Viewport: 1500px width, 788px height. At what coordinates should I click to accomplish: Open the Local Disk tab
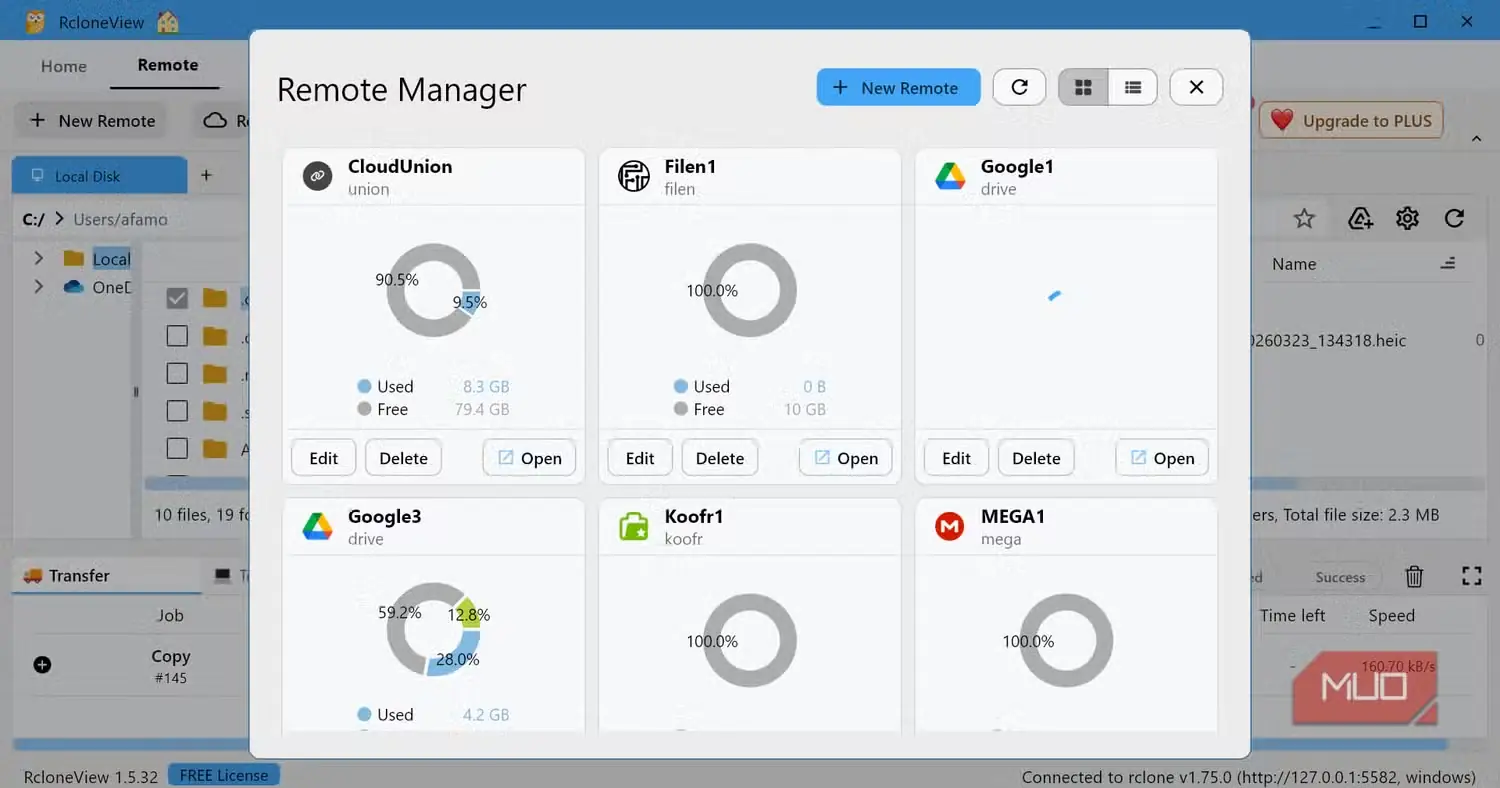[99, 175]
